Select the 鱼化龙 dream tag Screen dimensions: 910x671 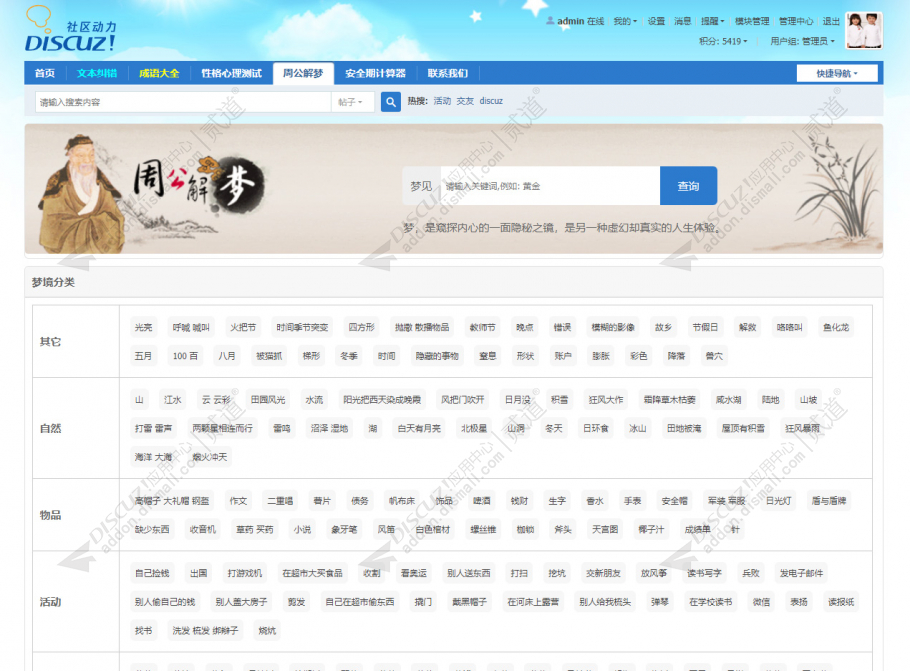(x=836, y=327)
